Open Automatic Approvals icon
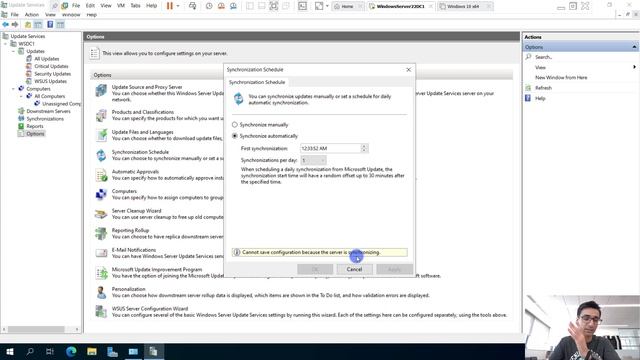The image size is (640, 360). point(101,175)
